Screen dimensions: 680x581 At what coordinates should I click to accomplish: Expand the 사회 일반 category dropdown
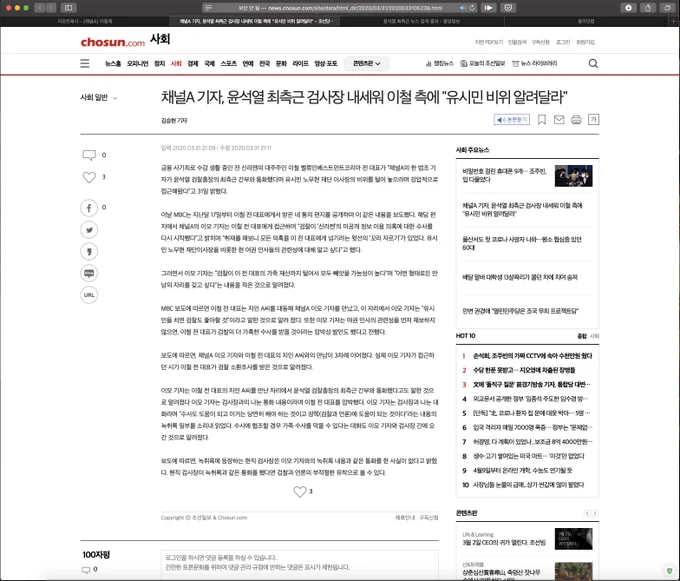(99, 98)
